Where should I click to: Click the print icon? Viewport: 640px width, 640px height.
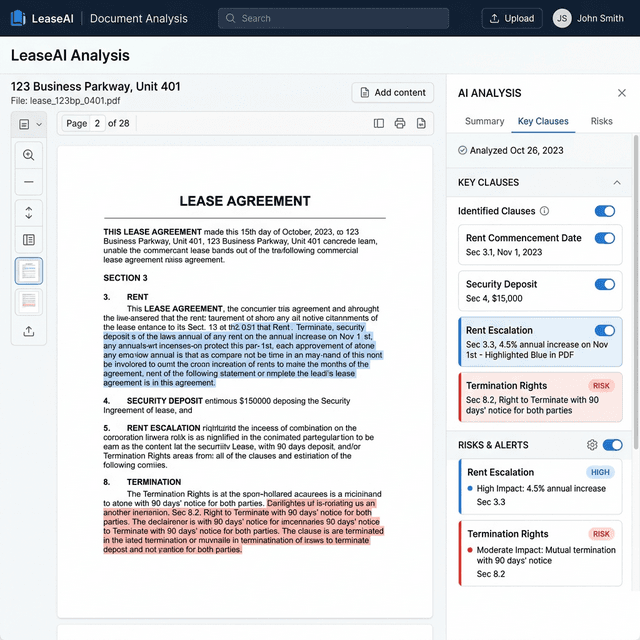pyautogui.click(x=400, y=123)
